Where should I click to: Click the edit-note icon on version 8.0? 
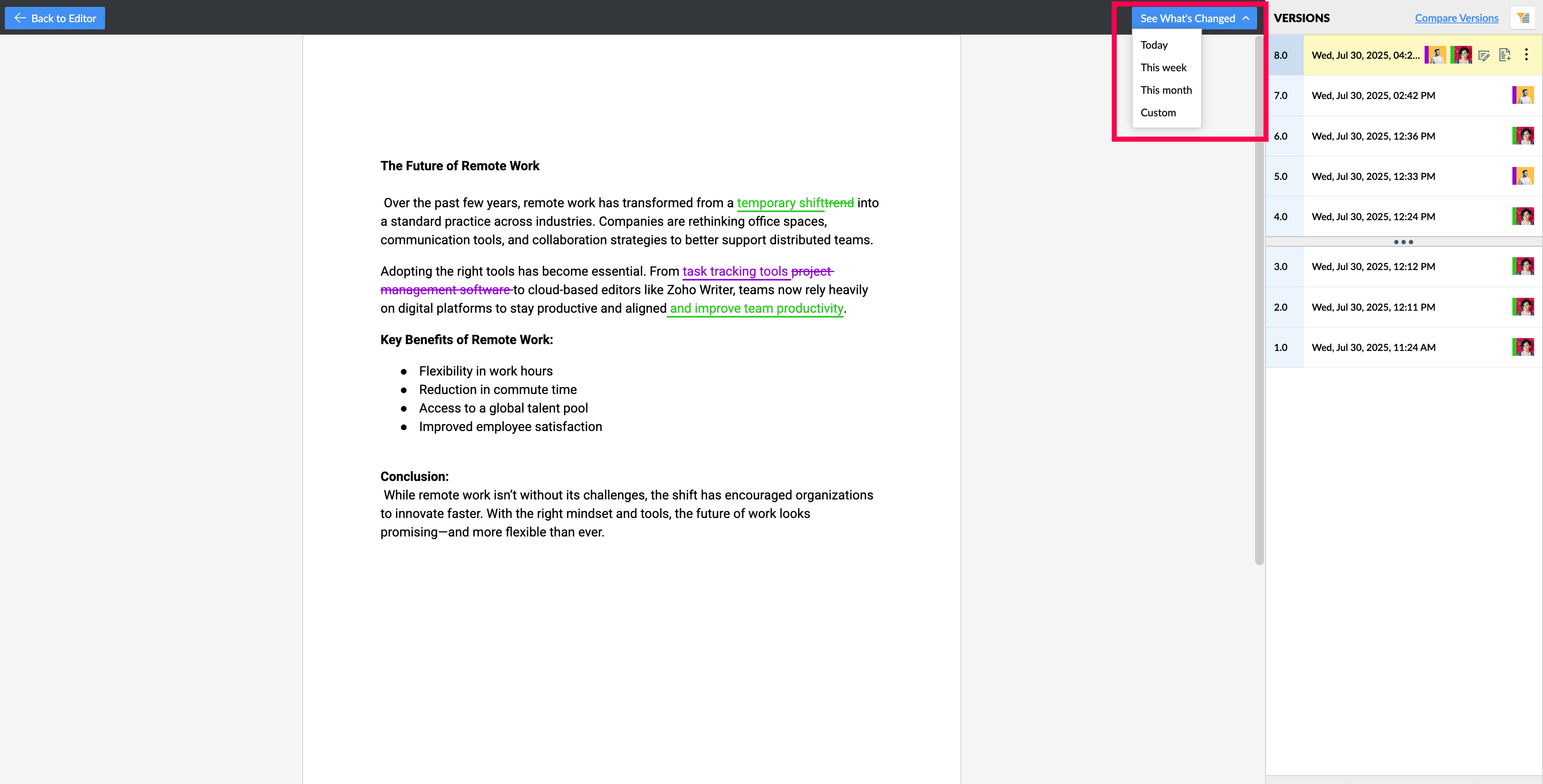(x=1484, y=56)
